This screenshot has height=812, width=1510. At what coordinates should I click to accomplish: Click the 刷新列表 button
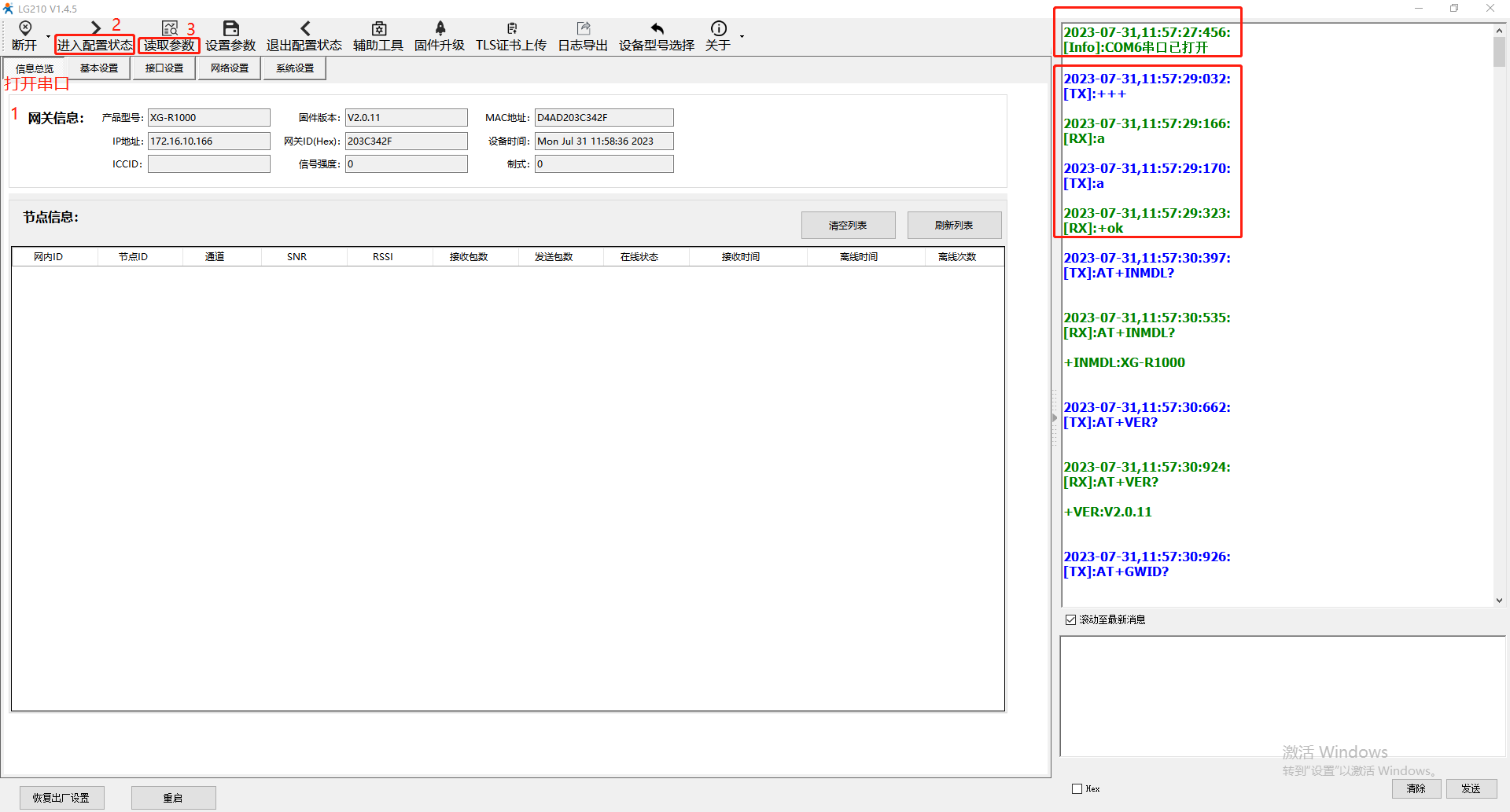tap(954, 225)
